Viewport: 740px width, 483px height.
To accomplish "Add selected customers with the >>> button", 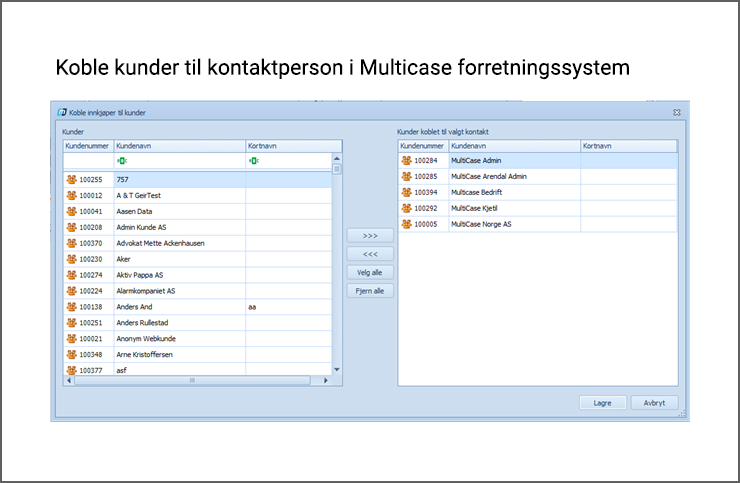I will [370, 236].
